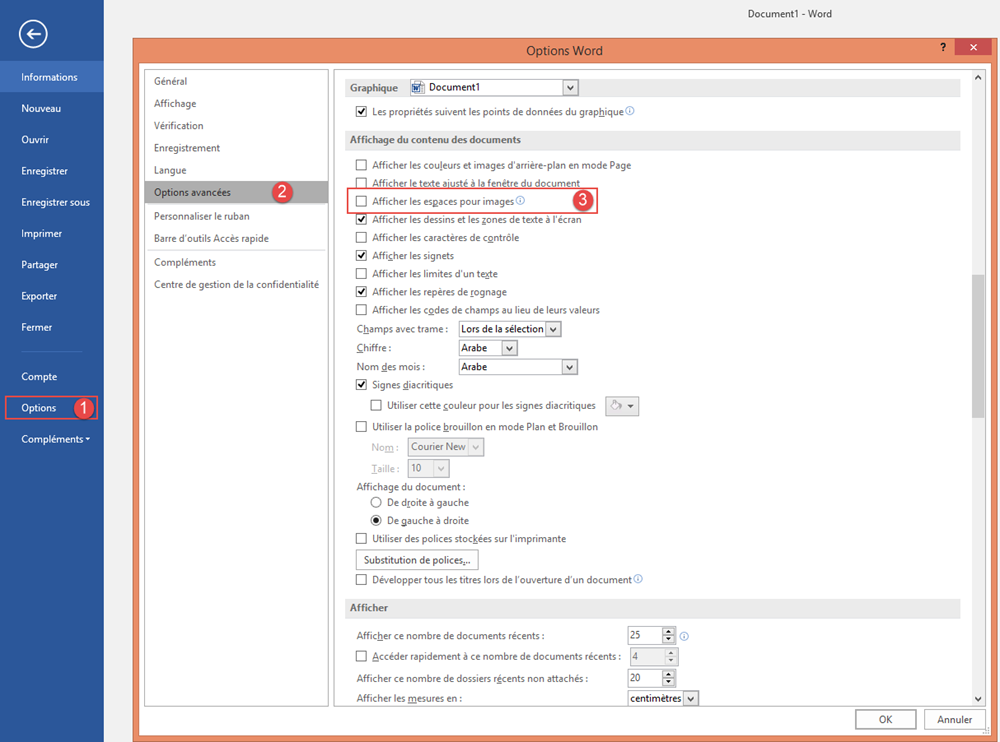This screenshot has height=742, width=1000.
Task: Click the Help question mark icon
Action: point(942,47)
